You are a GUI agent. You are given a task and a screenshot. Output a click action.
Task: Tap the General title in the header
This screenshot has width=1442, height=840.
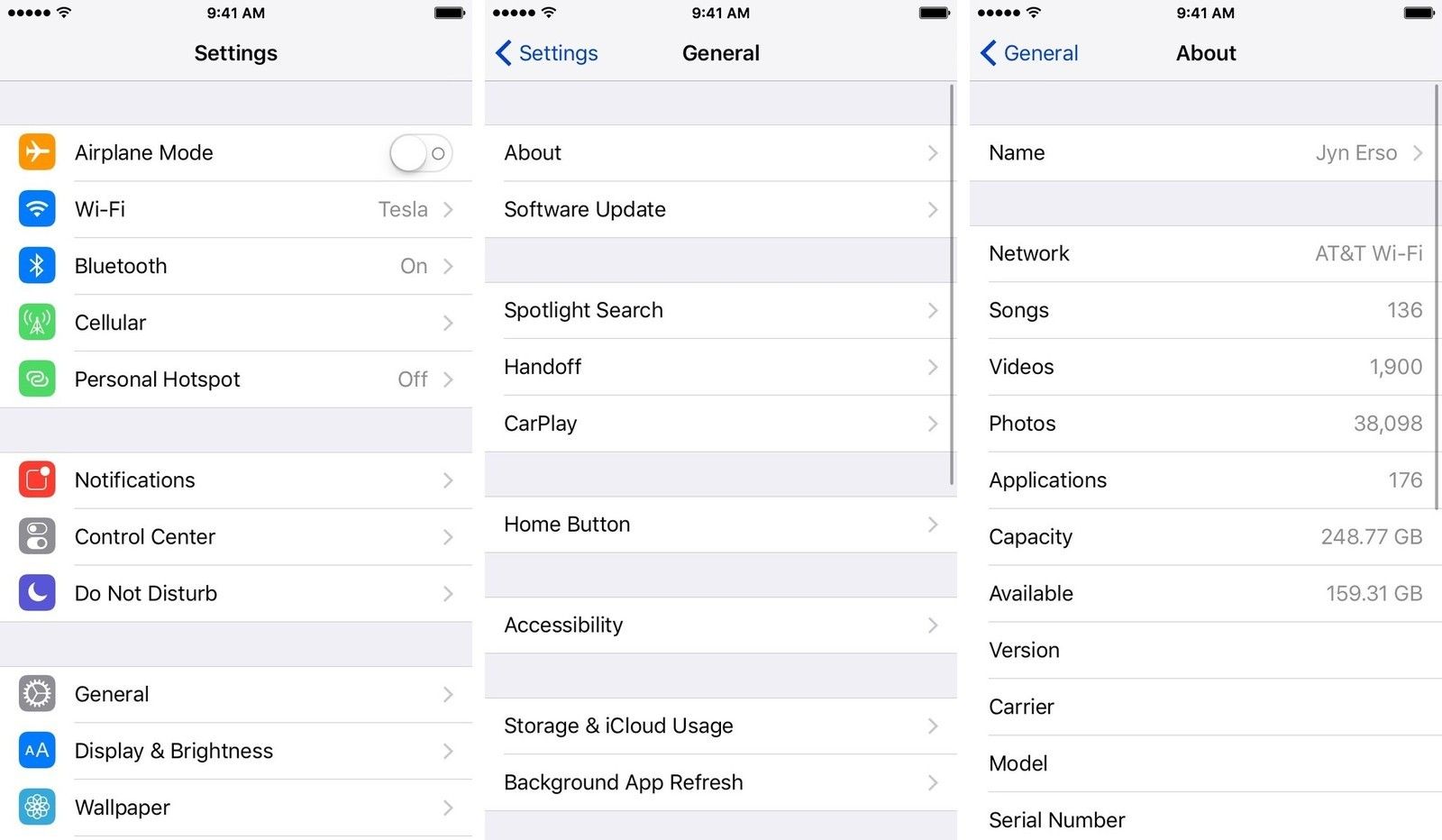(721, 53)
